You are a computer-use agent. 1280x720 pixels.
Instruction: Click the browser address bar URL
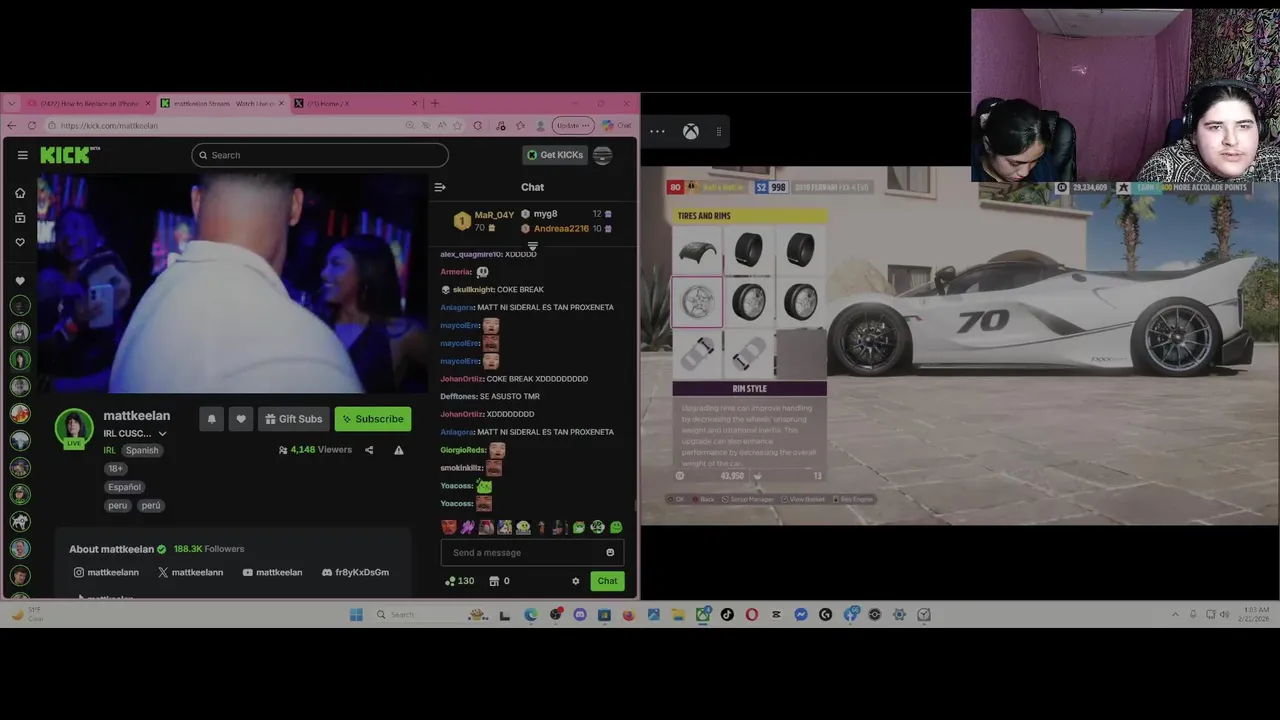109,126
